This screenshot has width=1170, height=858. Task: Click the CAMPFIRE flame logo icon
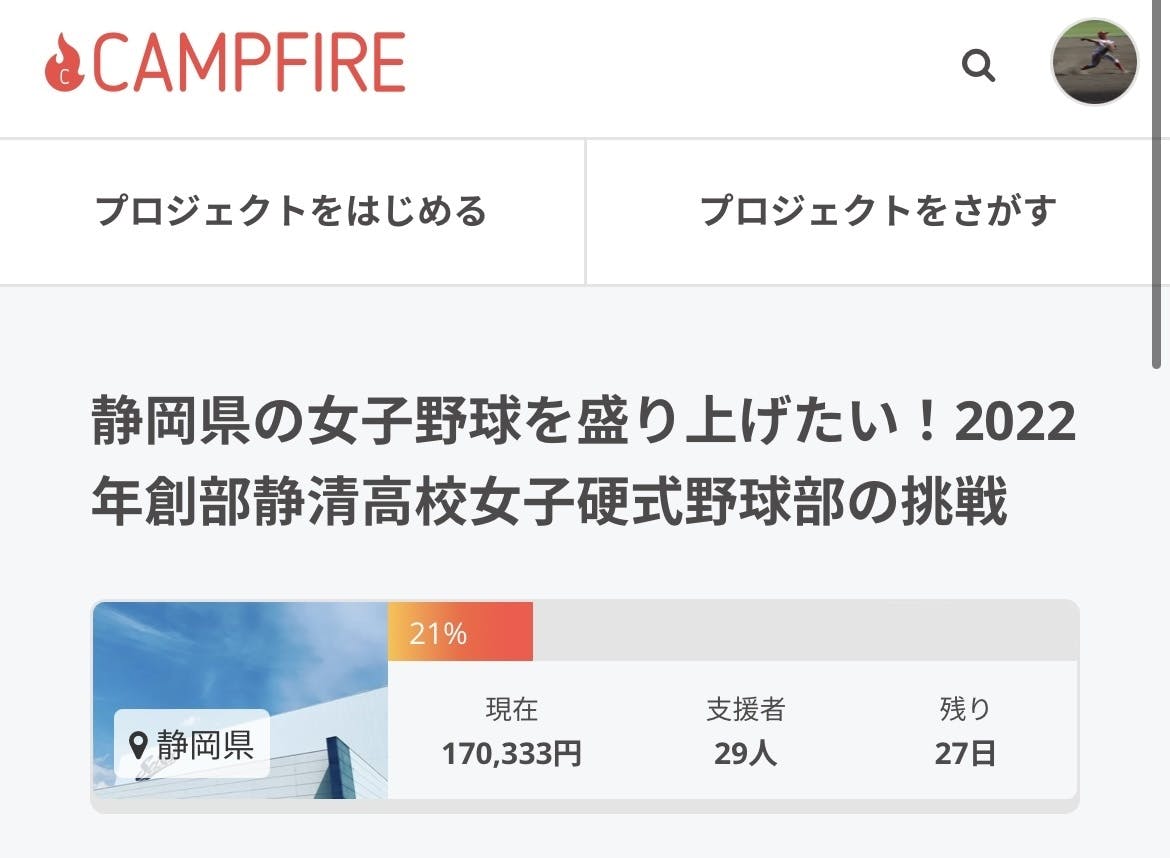click(x=65, y=63)
